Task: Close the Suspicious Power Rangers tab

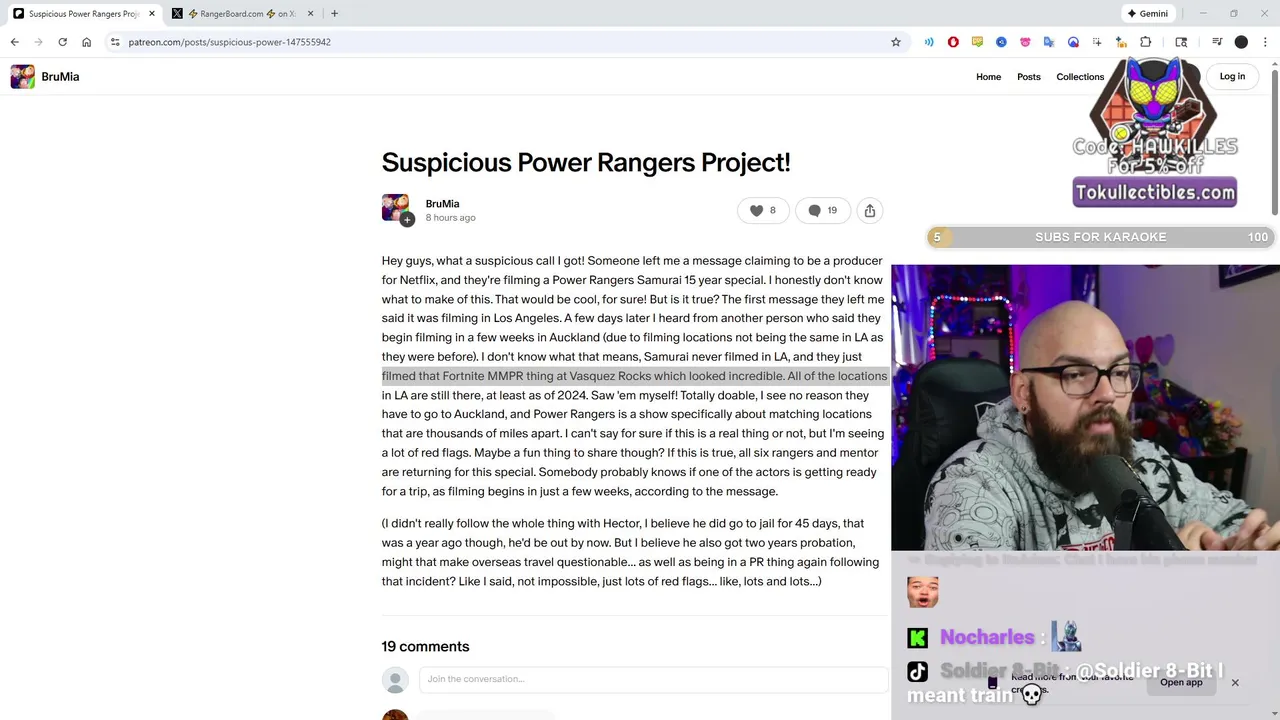Action: click(x=152, y=13)
